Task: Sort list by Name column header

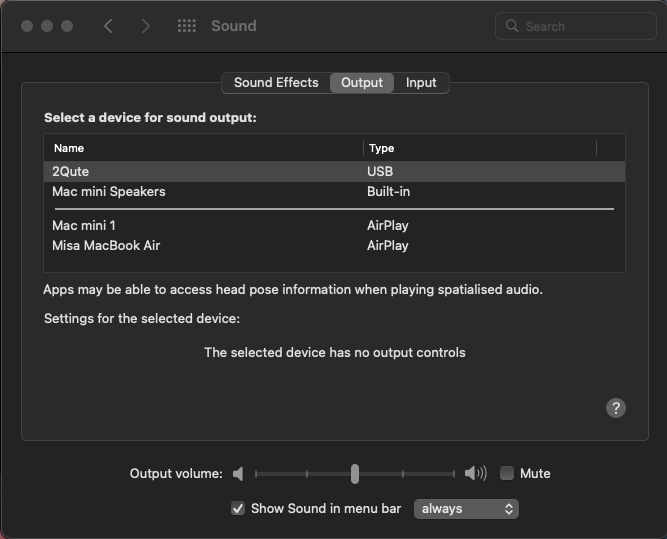Action: [x=203, y=148]
